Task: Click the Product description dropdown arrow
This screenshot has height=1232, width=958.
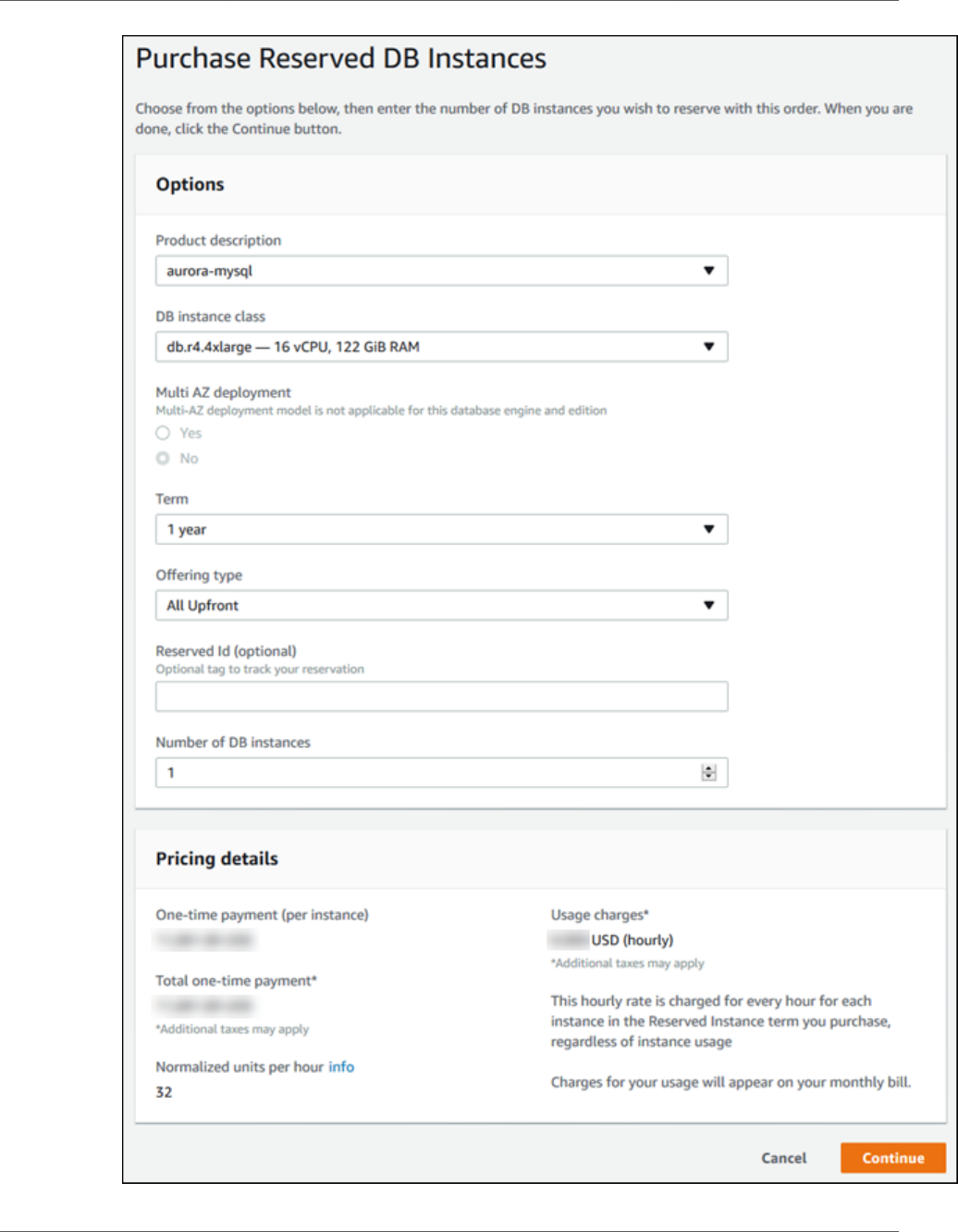Action: coord(708,271)
